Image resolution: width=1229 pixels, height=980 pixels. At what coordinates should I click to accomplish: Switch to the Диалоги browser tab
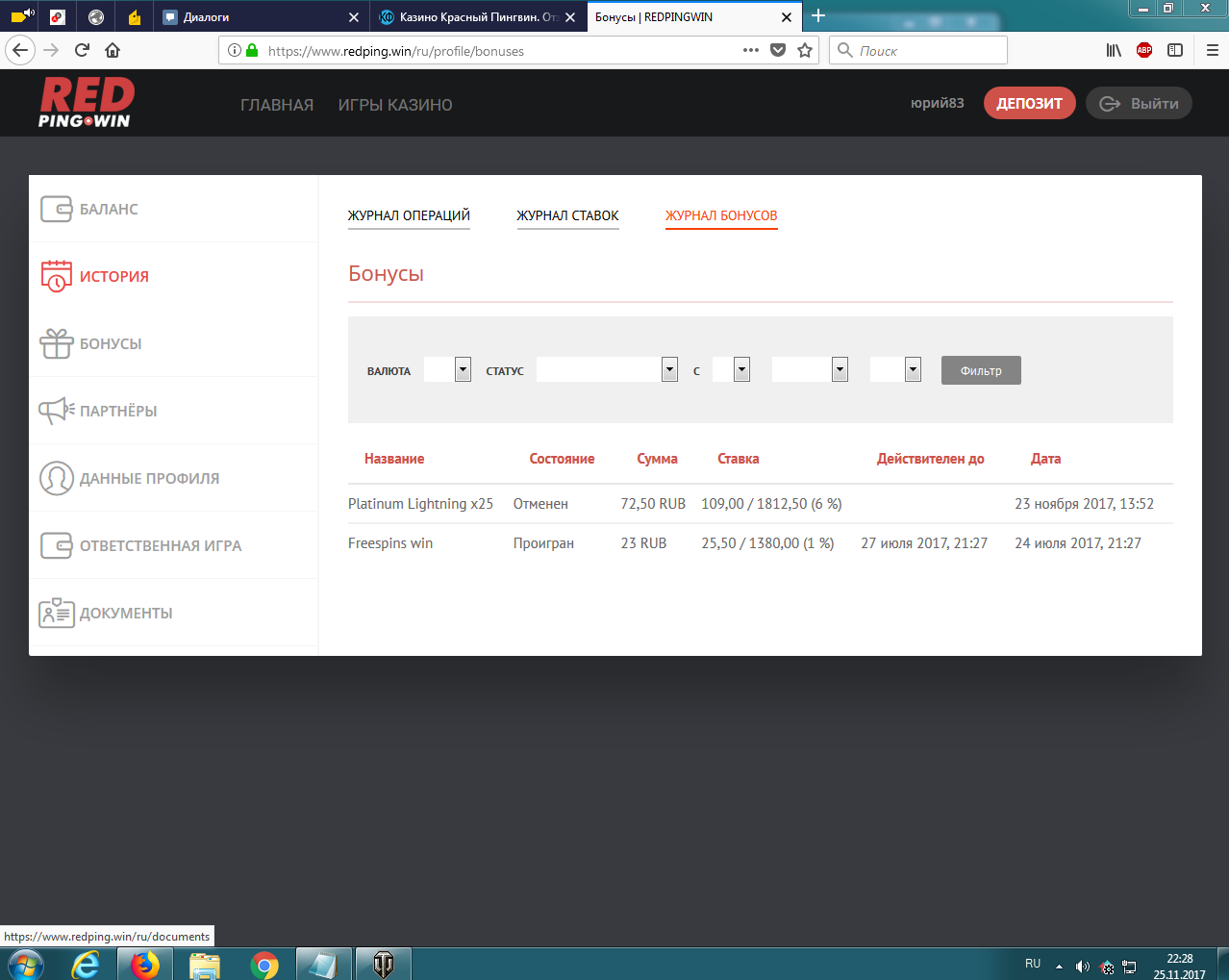pyautogui.click(x=262, y=16)
